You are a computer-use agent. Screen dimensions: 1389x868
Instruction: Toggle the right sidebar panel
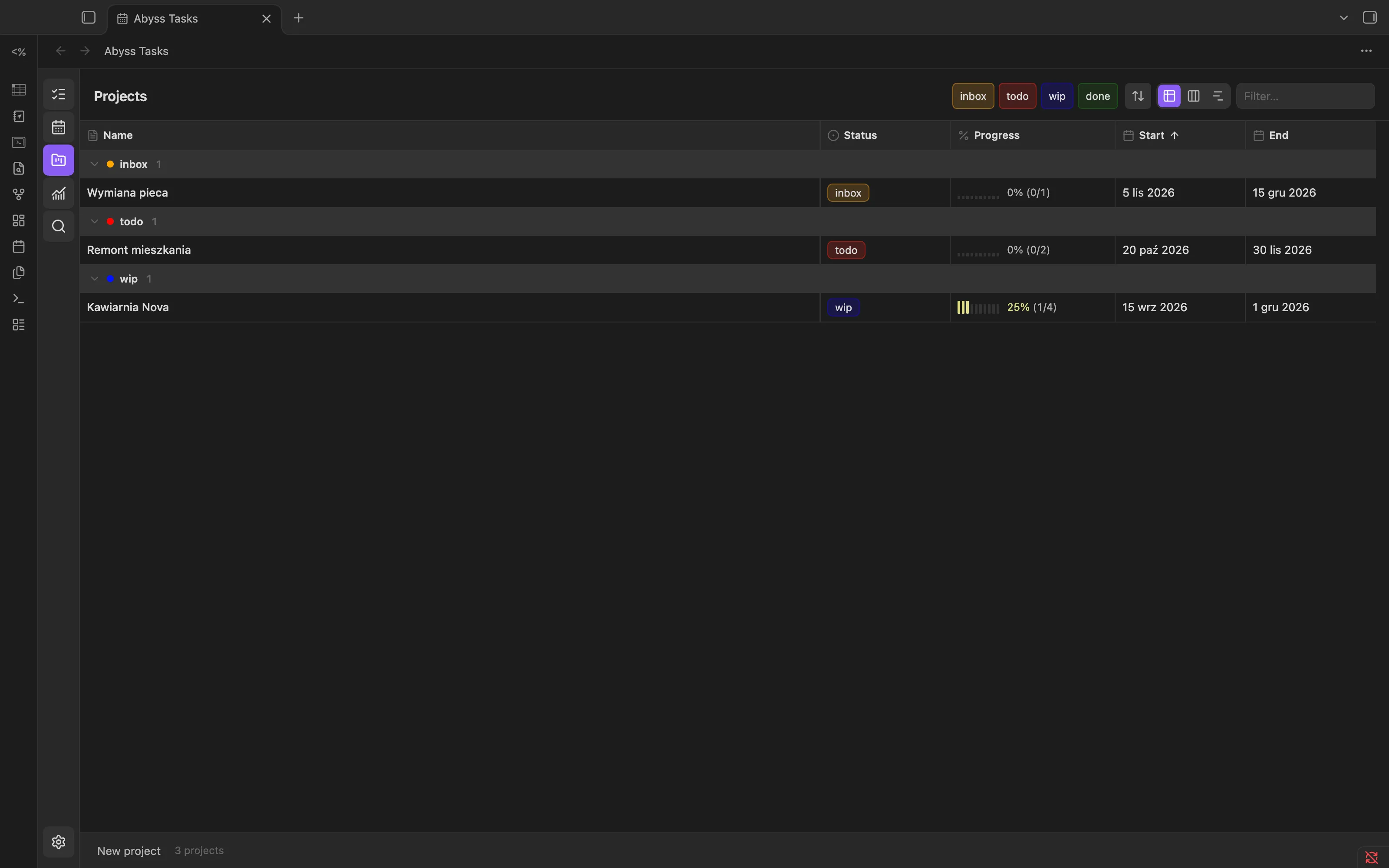1369,18
